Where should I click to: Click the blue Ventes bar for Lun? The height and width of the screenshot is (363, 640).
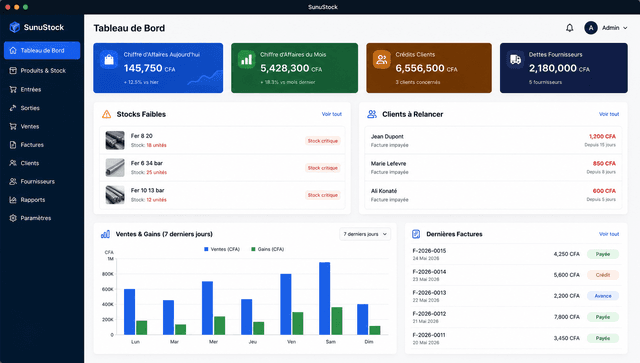click(x=129, y=312)
